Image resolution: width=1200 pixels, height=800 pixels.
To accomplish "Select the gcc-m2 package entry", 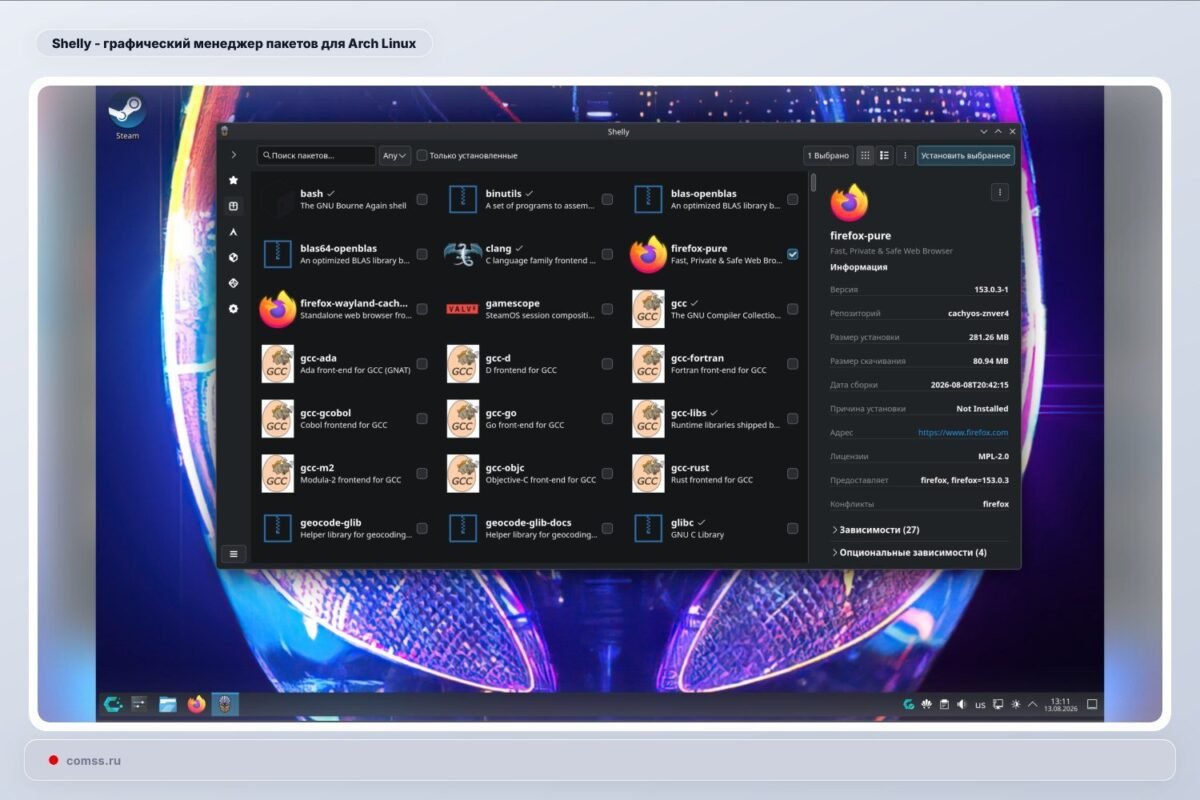I will tap(344, 474).
